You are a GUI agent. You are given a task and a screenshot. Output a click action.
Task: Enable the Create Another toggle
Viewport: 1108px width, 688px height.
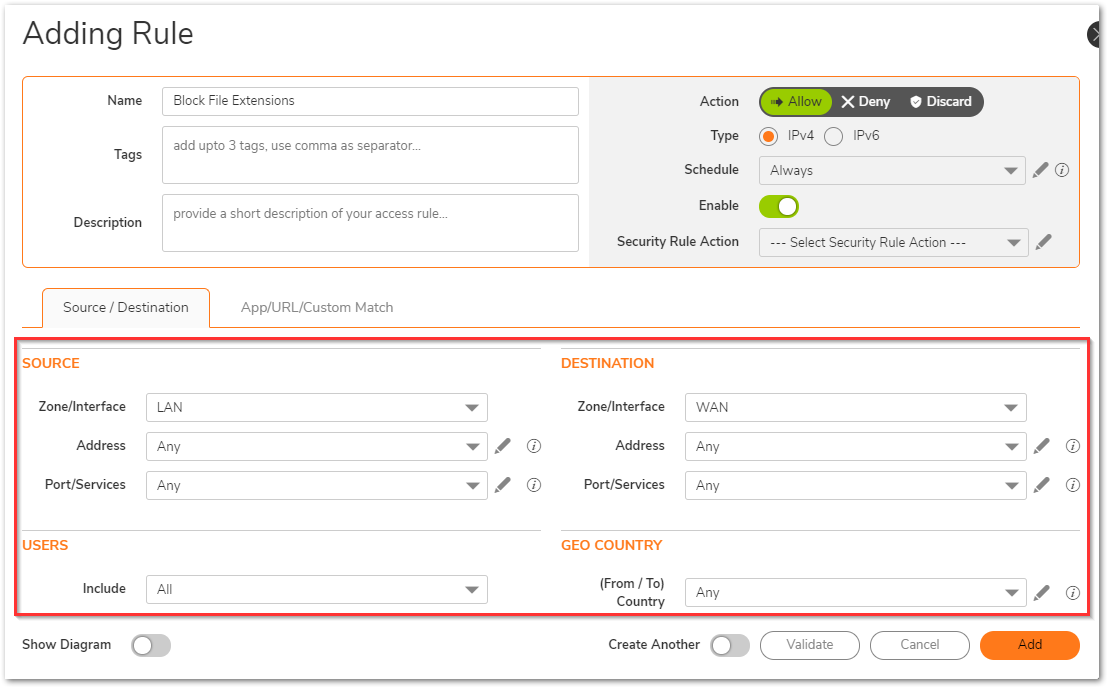click(x=730, y=646)
